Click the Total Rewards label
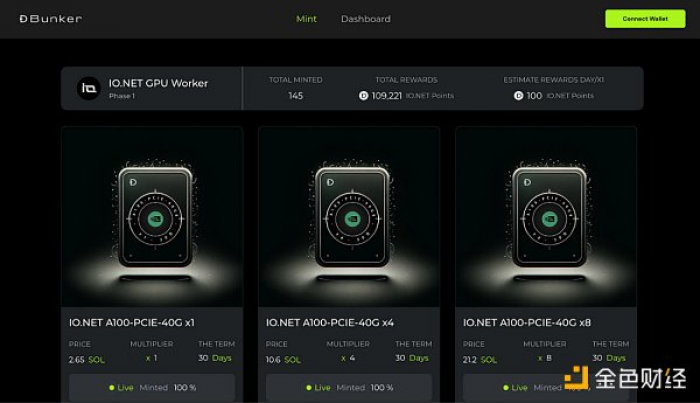Screen dimensions: 700x403 click(406, 80)
